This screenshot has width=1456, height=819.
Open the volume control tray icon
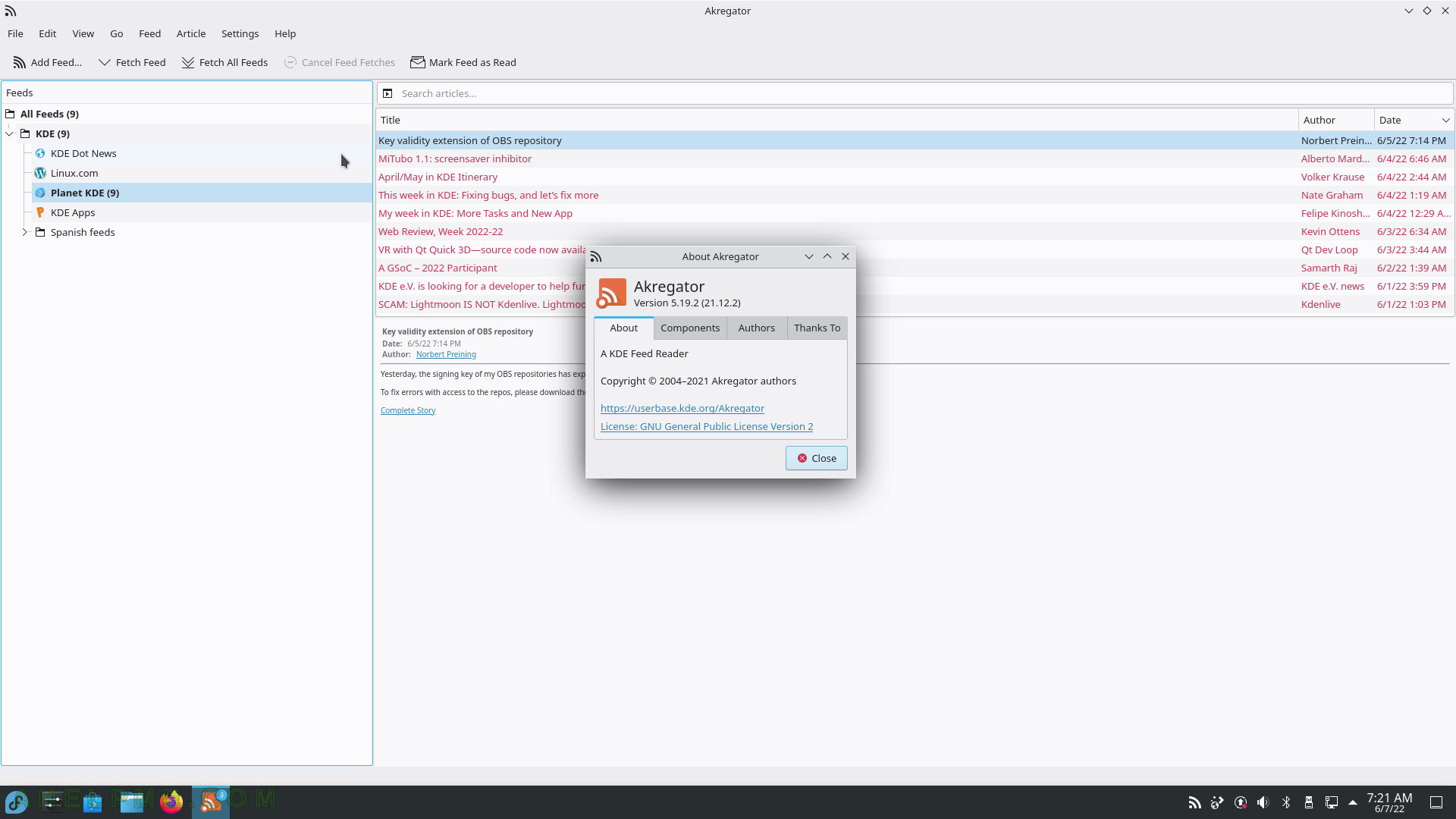coord(1263,802)
